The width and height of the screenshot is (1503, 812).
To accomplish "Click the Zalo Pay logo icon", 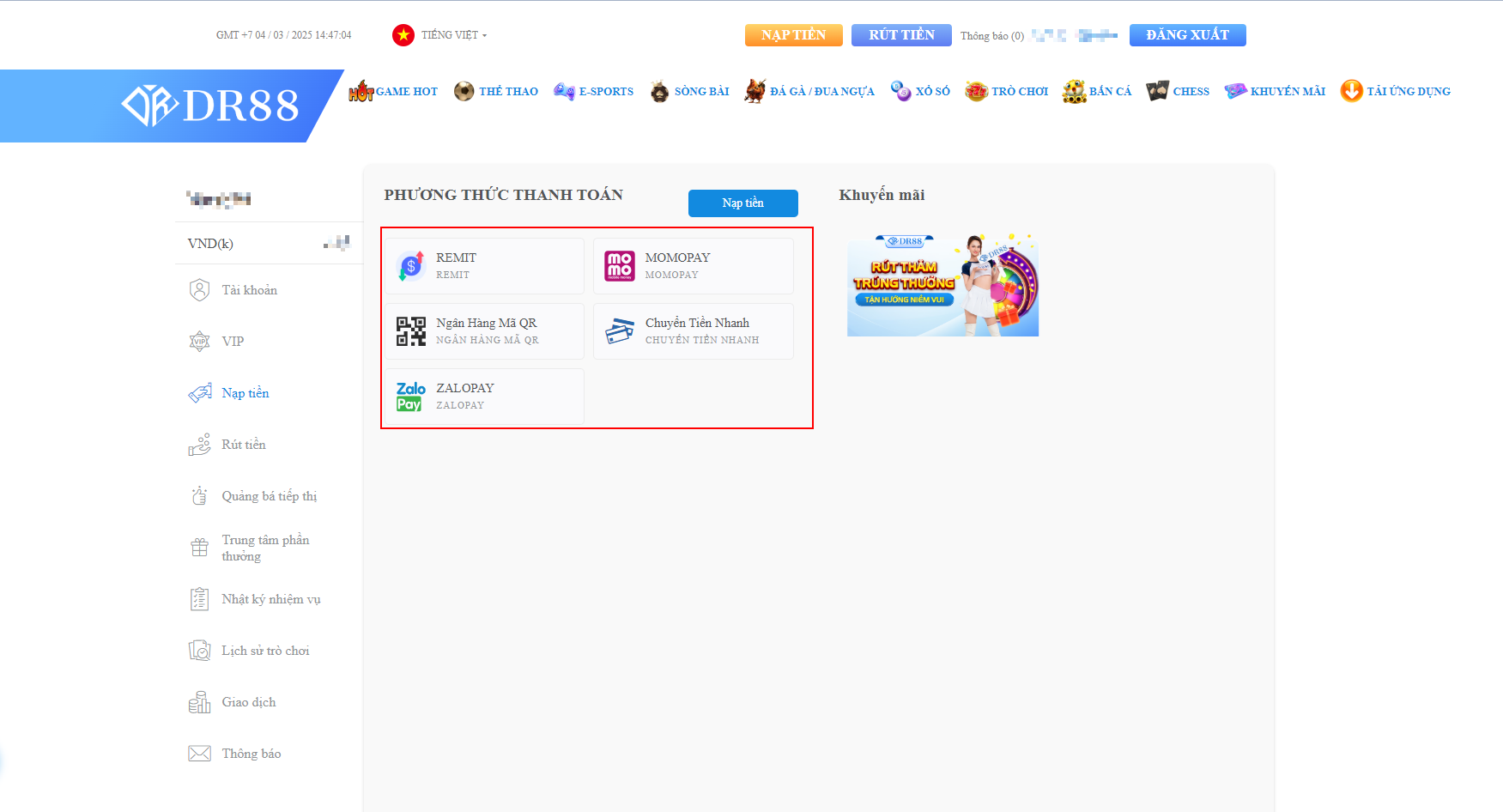I will pyautogui.click(x=411, y=397).
